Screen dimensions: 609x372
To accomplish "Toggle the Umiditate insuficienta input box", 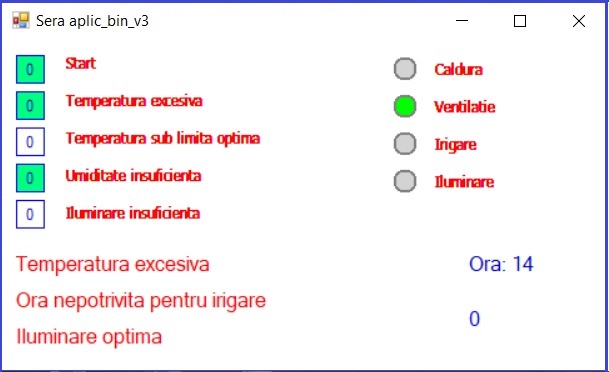I will 30,178.
